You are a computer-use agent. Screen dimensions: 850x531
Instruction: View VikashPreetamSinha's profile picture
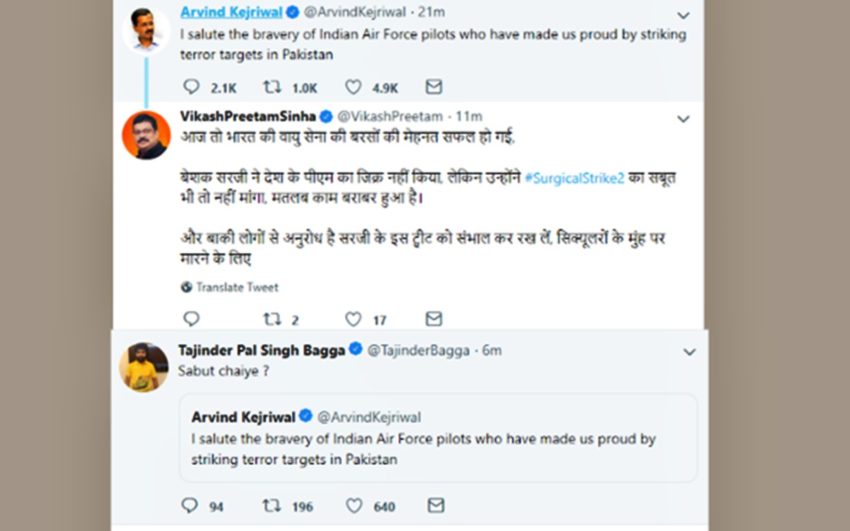146,135
